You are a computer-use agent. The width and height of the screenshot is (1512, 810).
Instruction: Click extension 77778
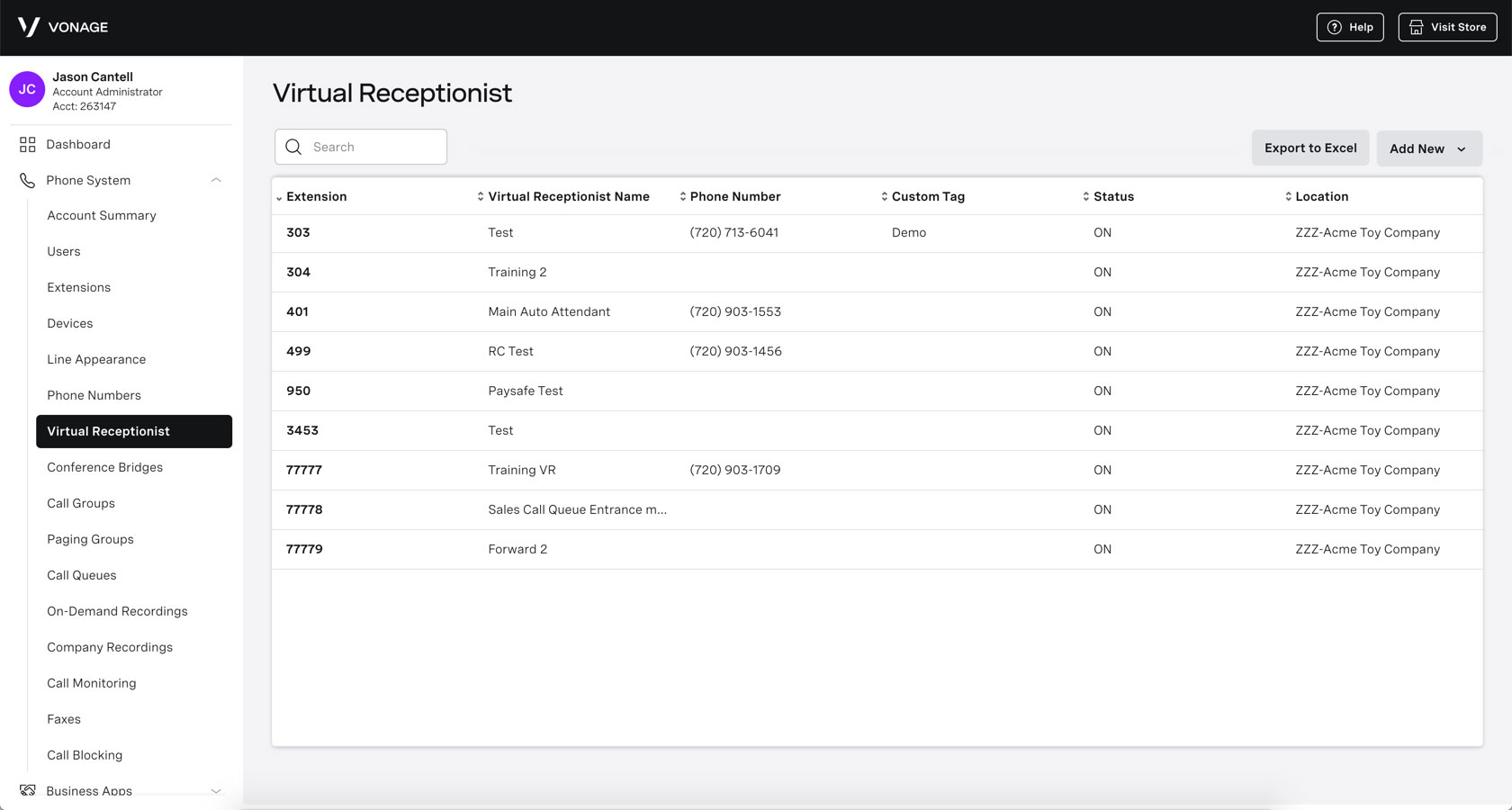(304, 509)
